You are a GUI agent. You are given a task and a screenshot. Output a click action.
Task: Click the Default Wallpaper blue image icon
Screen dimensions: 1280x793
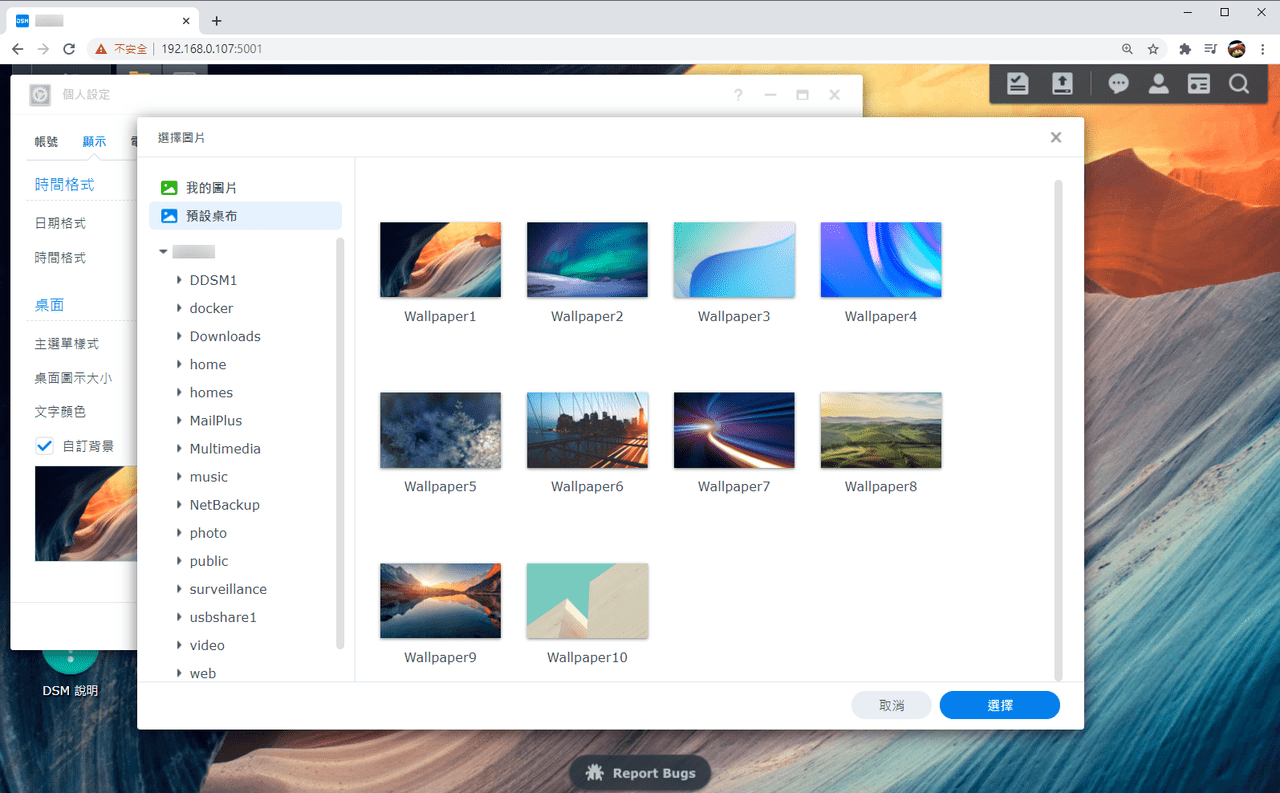coord(169,215)
